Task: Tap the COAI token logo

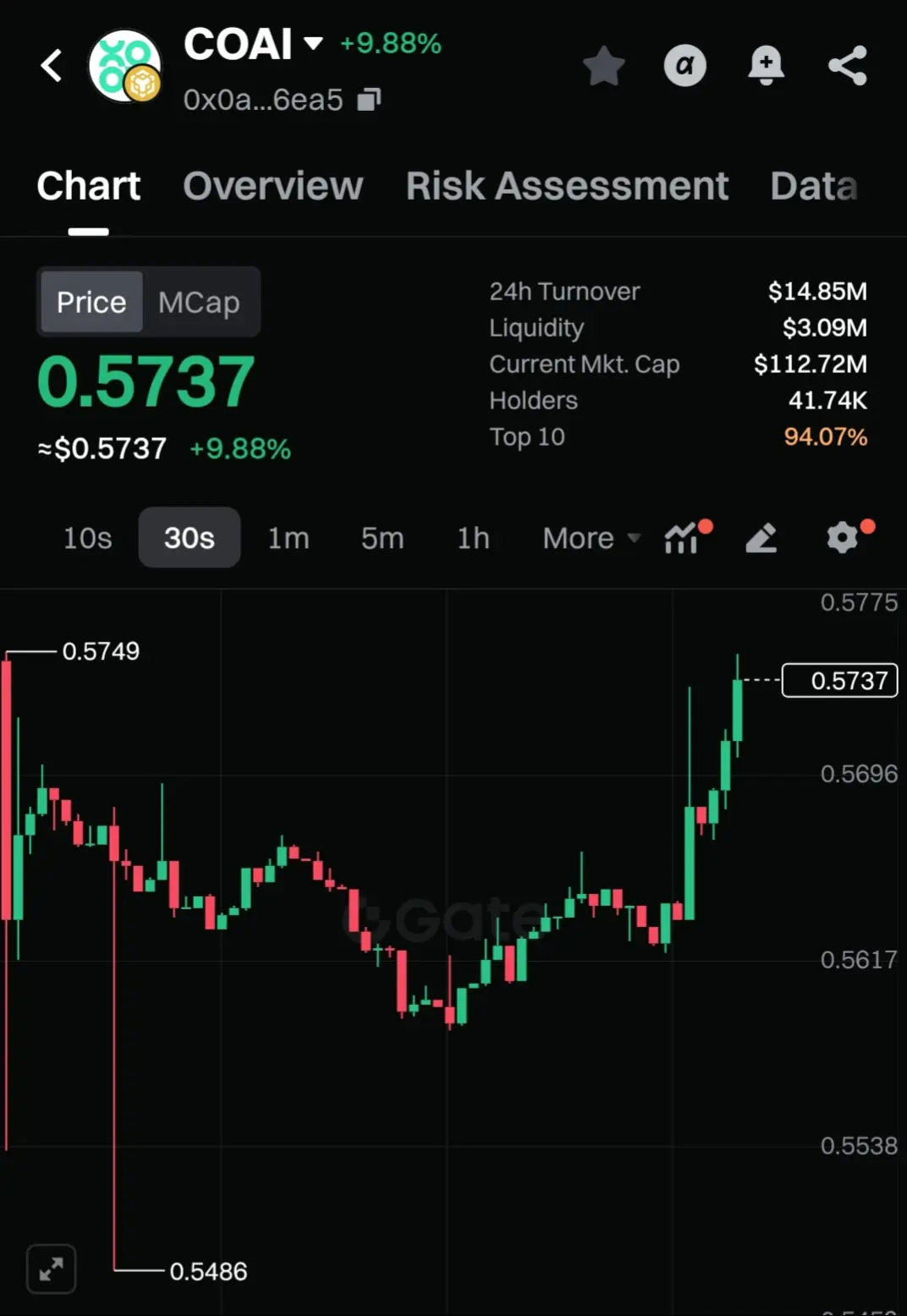Action: pos(125,65)
